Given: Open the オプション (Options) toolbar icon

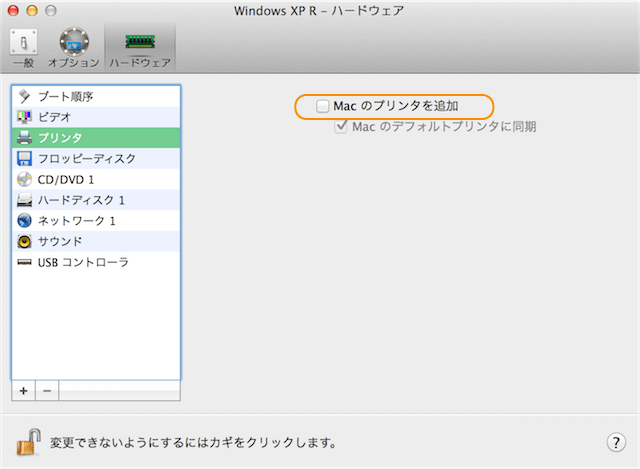Looking at the screenshot, I should 74,47.
